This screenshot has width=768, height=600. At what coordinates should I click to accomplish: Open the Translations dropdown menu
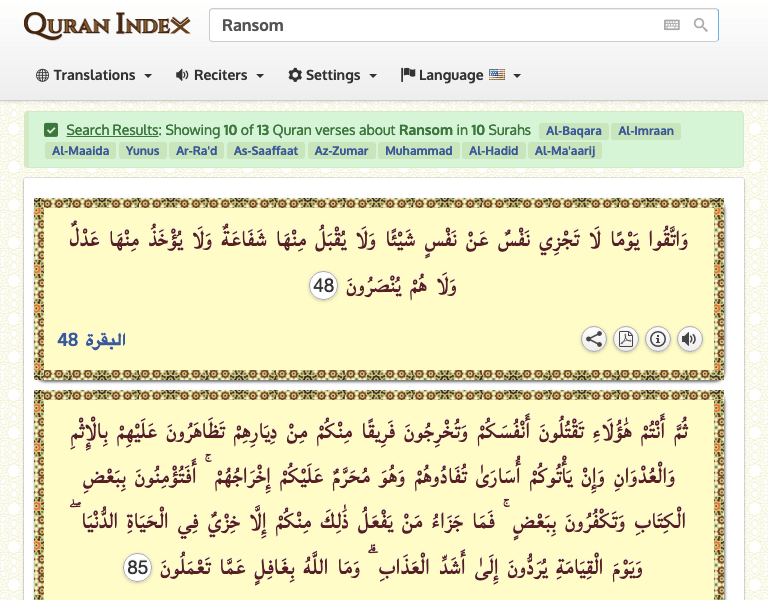(x=94, y=75)
